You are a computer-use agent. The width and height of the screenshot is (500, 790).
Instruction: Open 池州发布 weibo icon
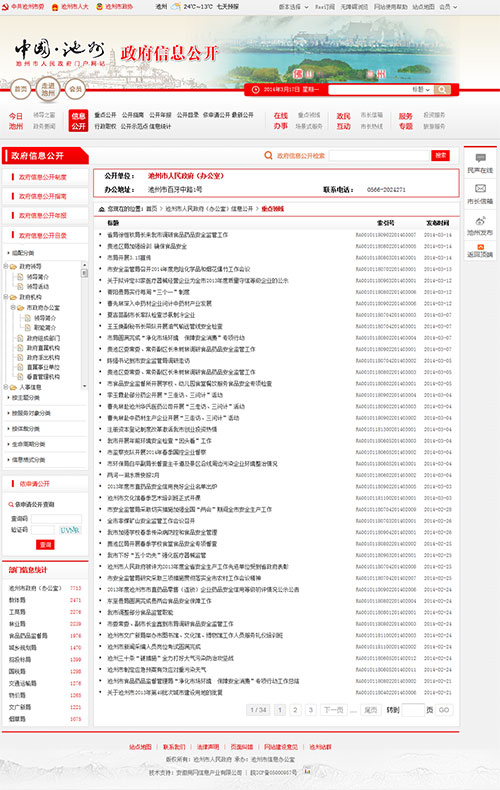[480, 221]
